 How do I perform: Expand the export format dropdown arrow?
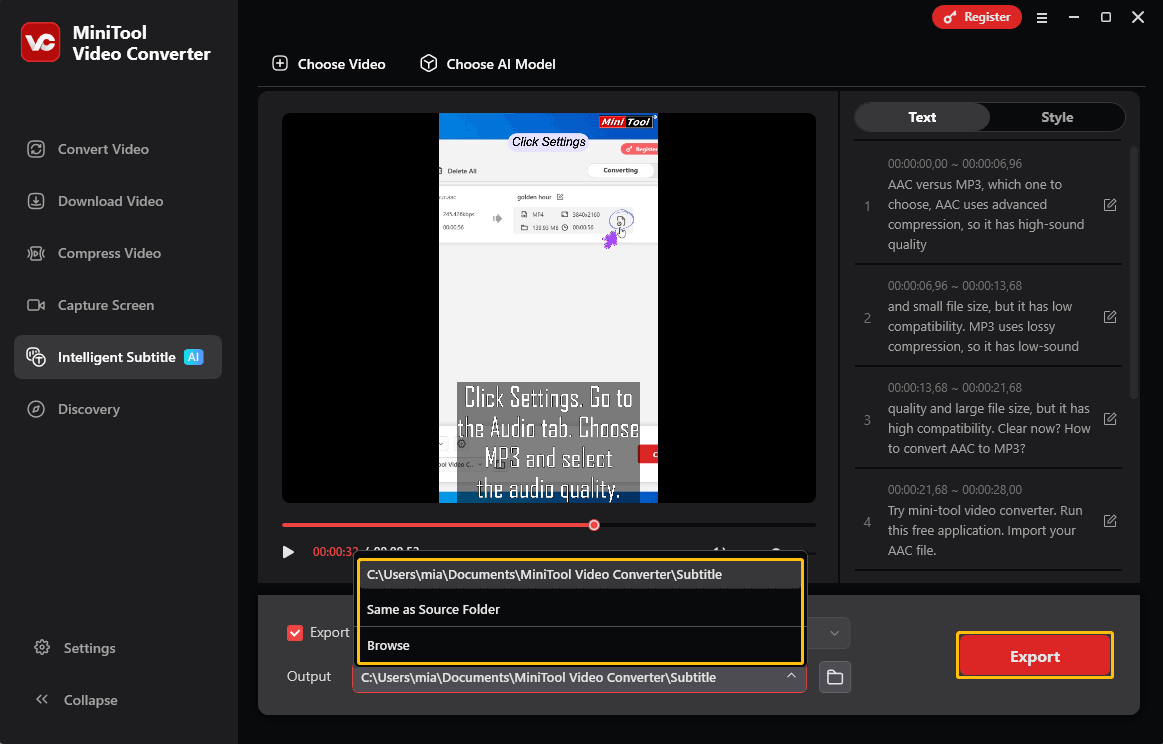[x=834, y=633]
